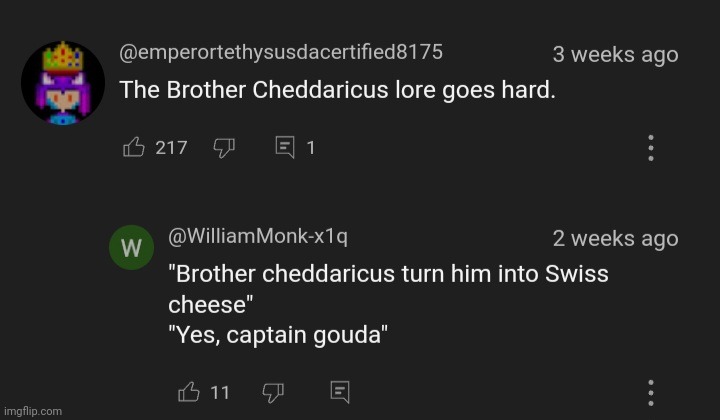Viewport: 720px width, 420px height.
Task: Open replies icon on top comment
Action: [285, 148]
